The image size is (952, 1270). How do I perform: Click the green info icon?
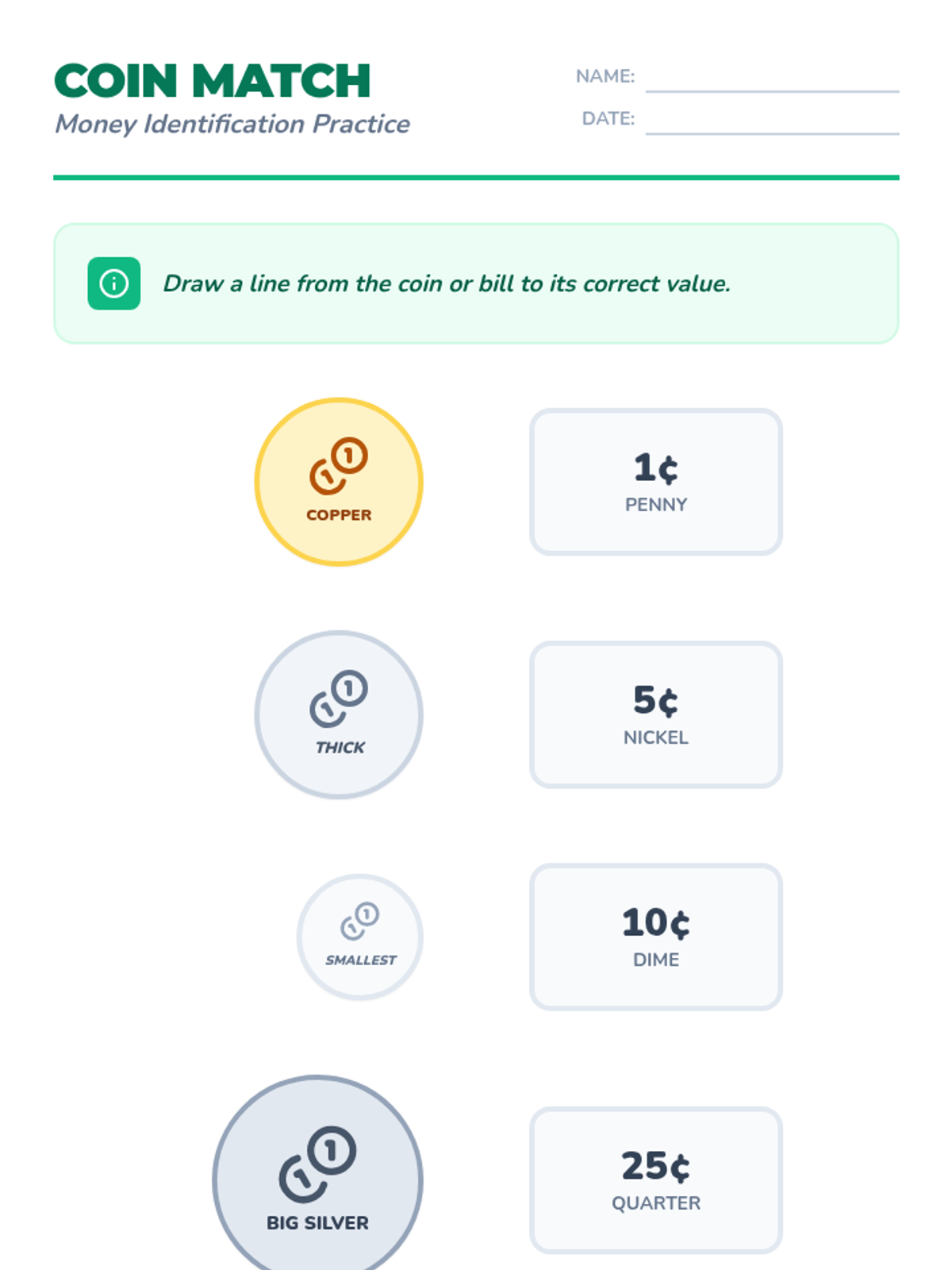[x=113, y=283]
